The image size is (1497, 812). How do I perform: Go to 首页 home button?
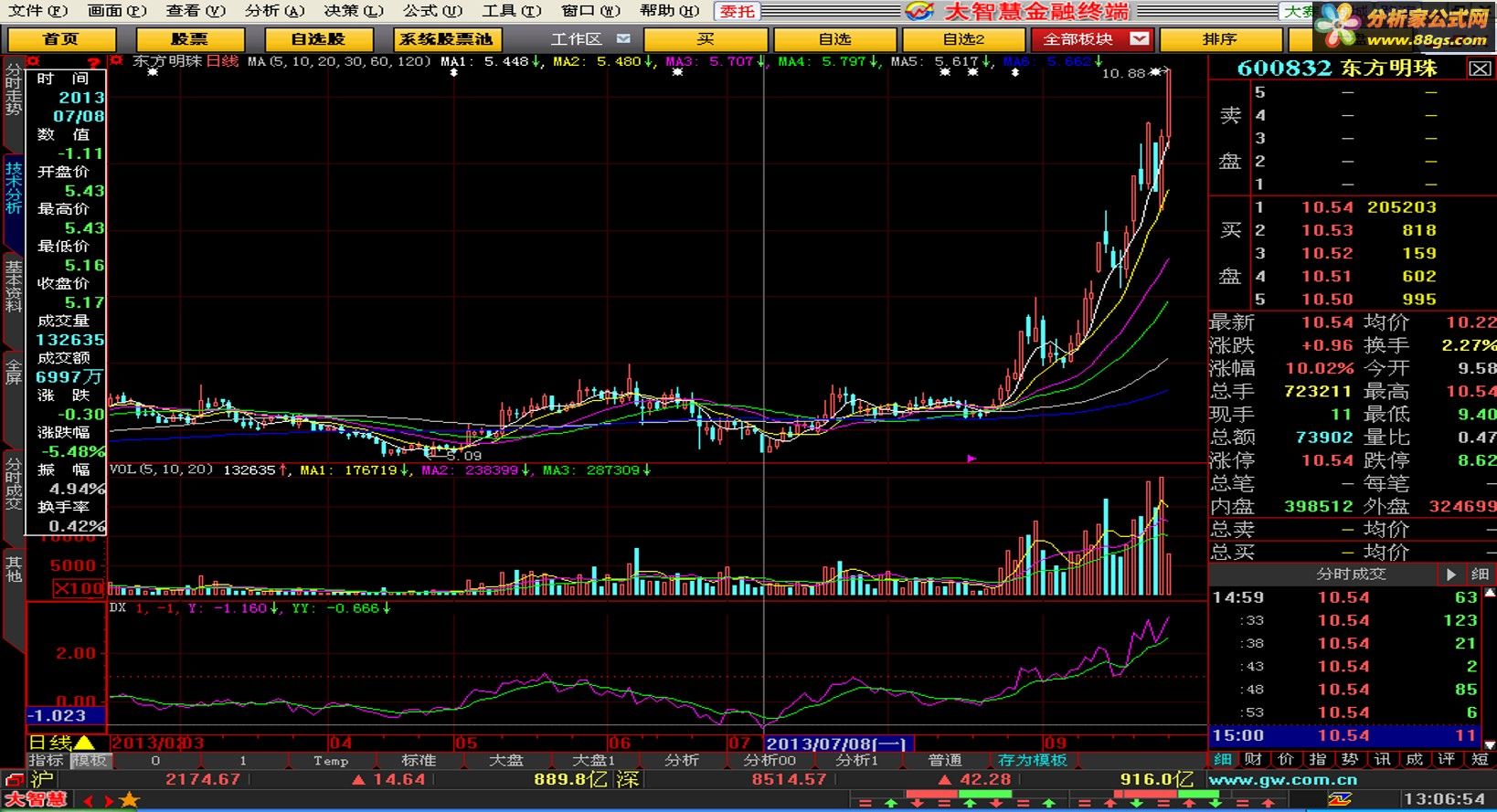pos(61,39)
